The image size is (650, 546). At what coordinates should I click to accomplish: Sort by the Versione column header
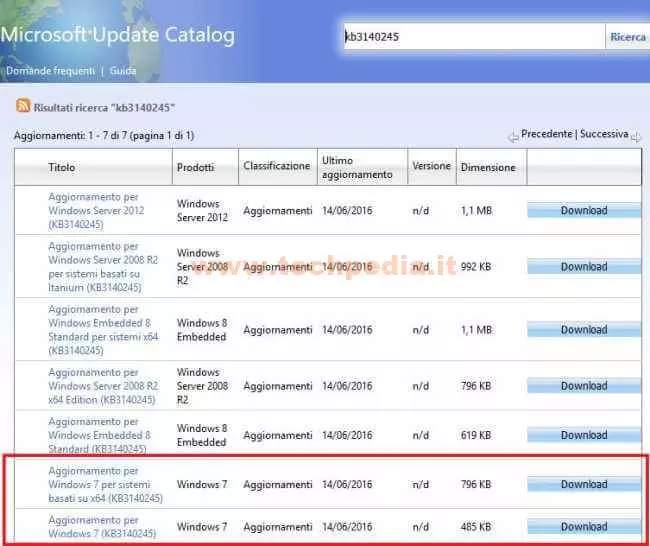click(x=431, y=166)
